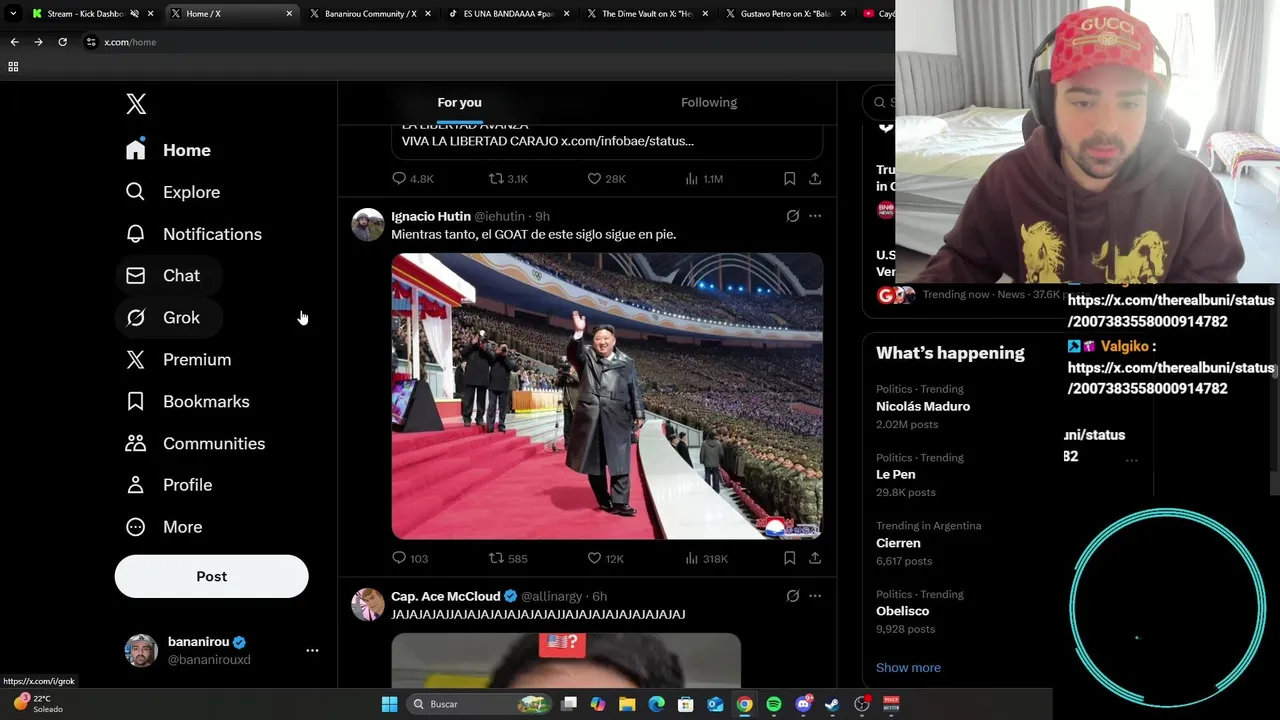Switch to Stream - Kick Dashboard tab
This screenshot has width=1280, height=720.
pyautogui.click(x=92, y=14)
